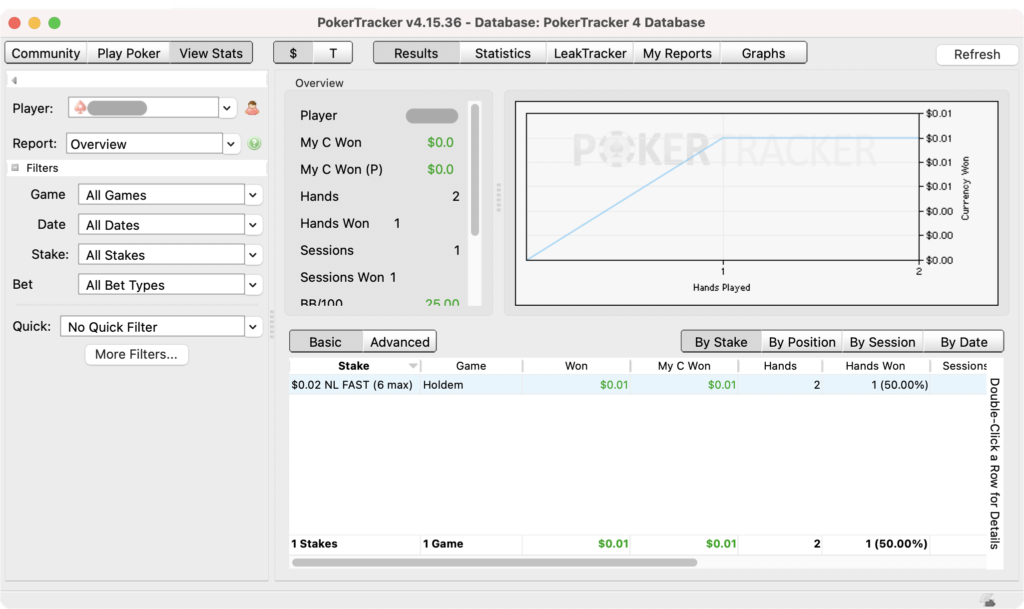
Task: Open the Play Poker tab
Action: (129, 53)
